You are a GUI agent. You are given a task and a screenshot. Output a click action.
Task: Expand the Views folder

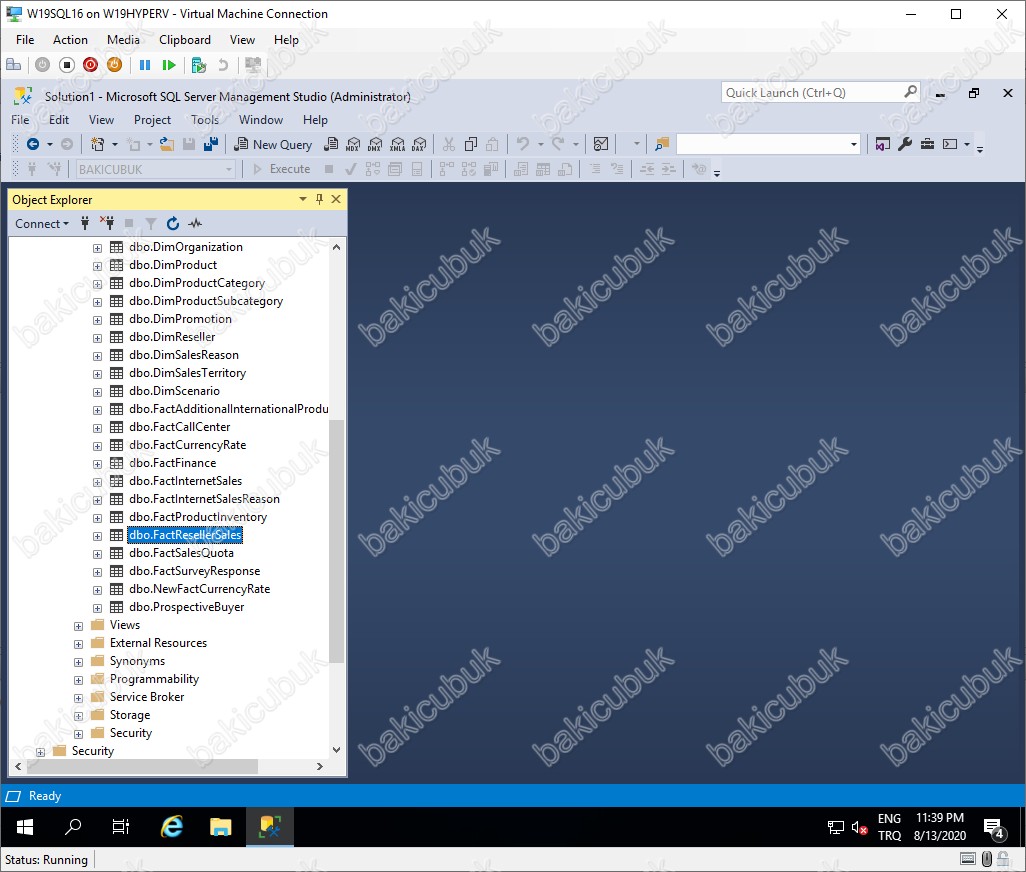coord(78,626)
